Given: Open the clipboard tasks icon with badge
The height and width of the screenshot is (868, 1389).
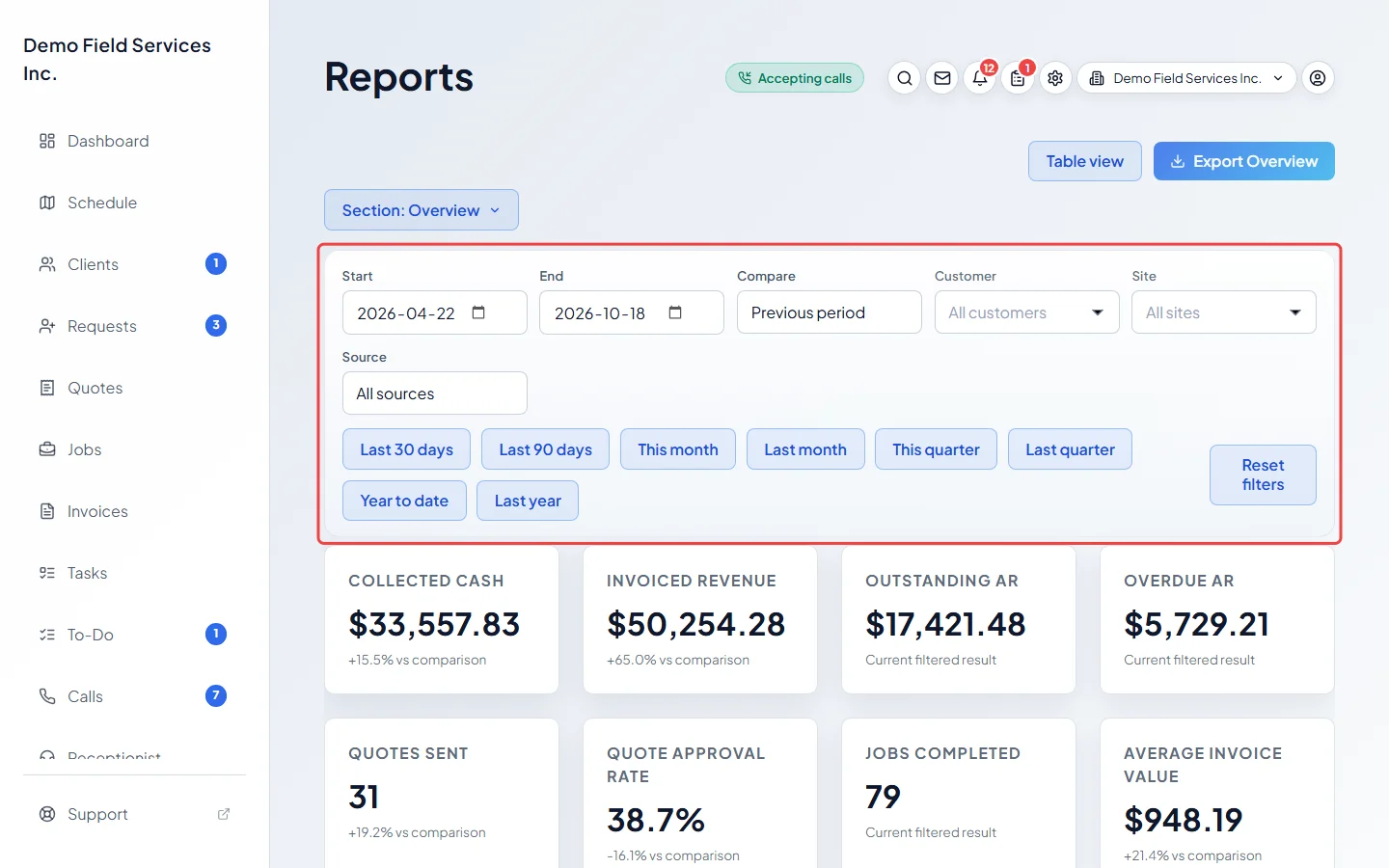Looking at the screenshot, I should click(1018, 78).
